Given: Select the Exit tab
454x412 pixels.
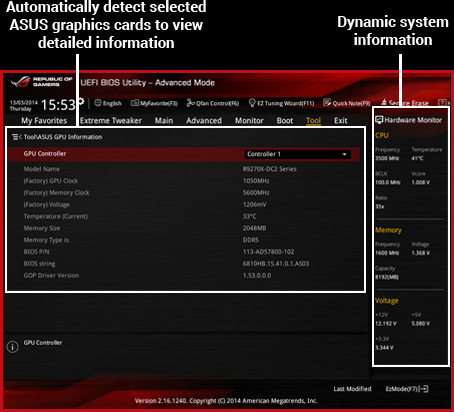Looking at the screenshot, I should [x=341, y=121].
